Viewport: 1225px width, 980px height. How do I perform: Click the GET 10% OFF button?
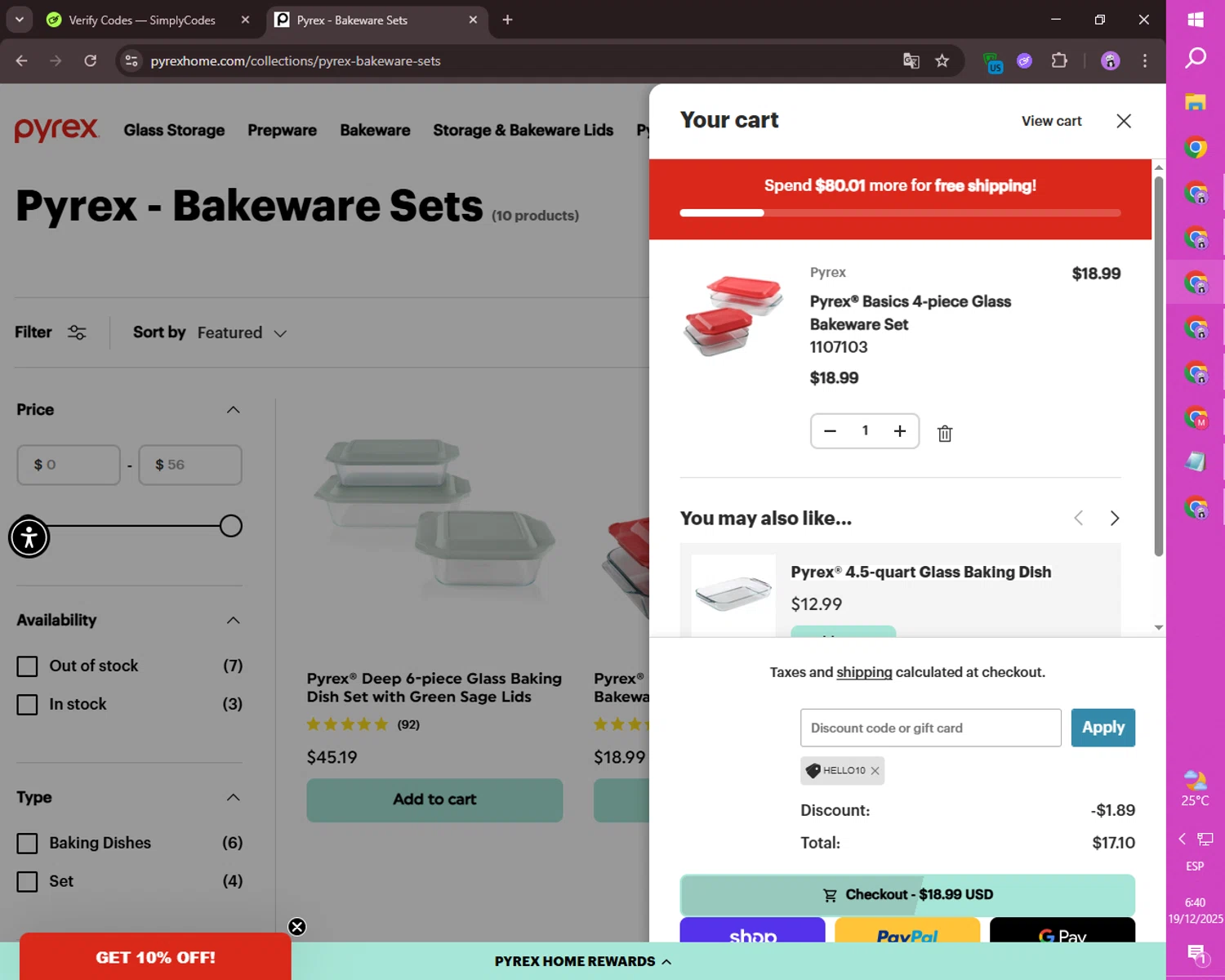[155, 957]
